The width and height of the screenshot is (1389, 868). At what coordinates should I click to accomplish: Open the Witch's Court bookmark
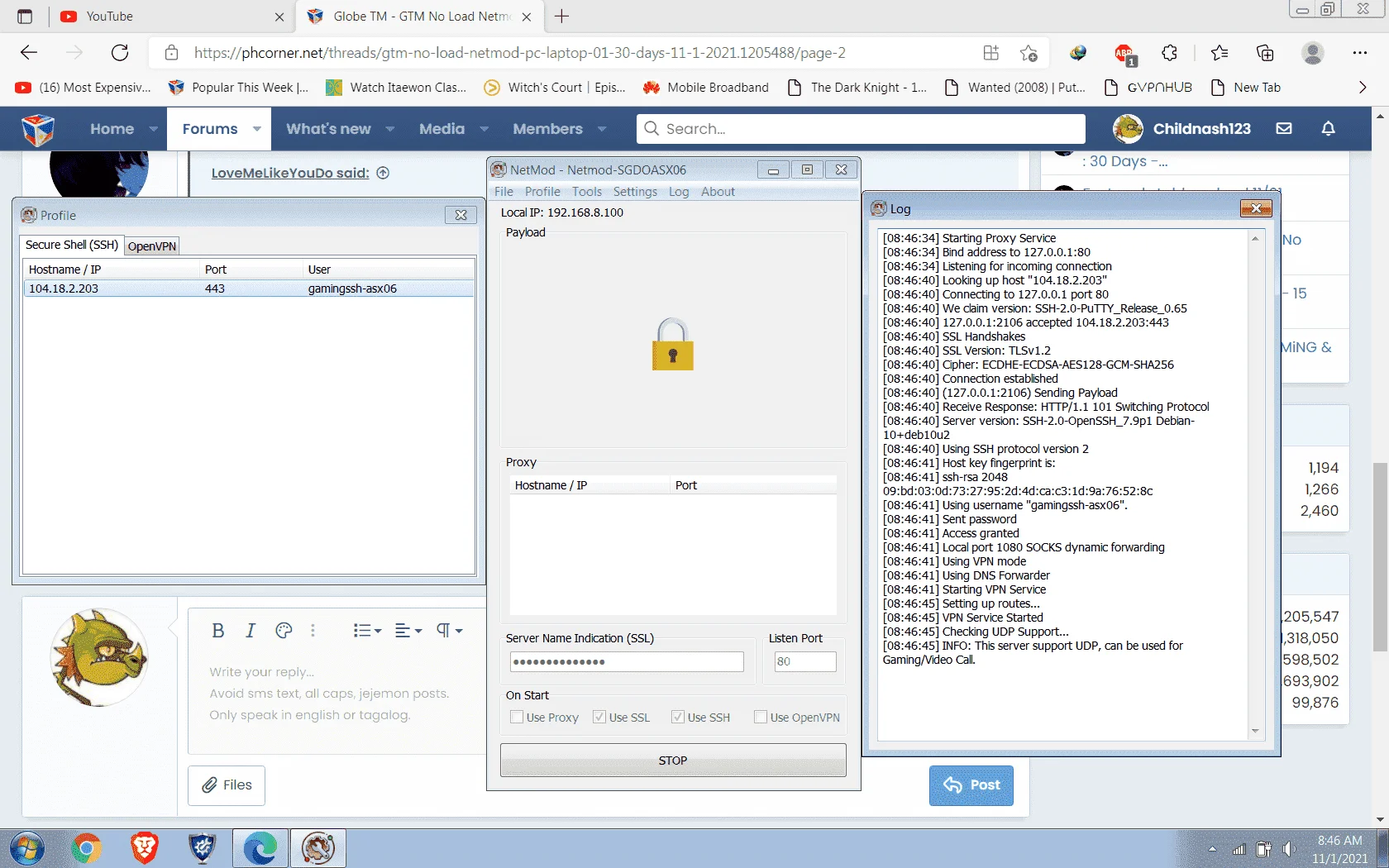coord(555,88)
